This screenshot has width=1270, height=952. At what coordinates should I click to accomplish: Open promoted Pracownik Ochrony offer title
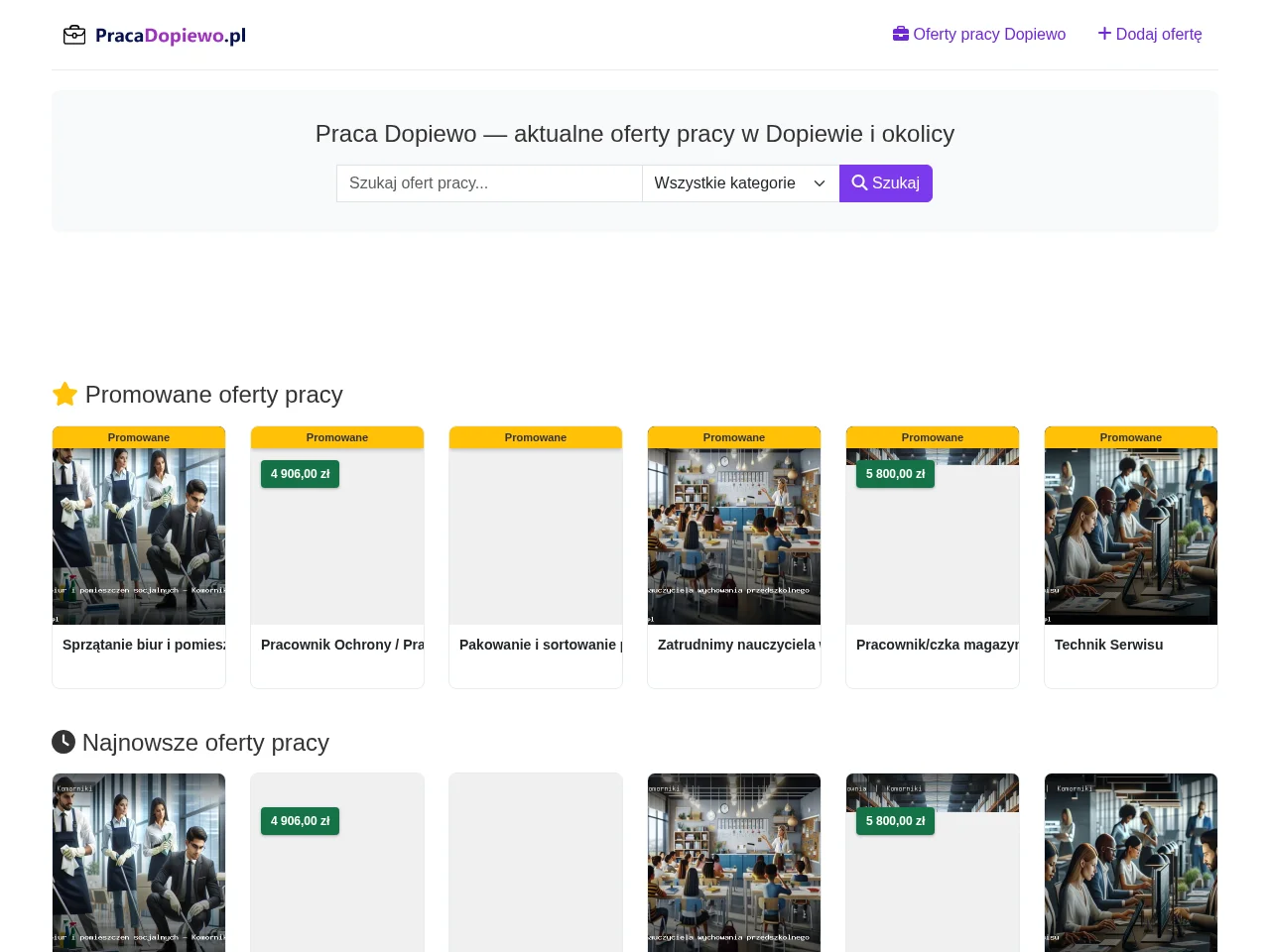point(342,645)
